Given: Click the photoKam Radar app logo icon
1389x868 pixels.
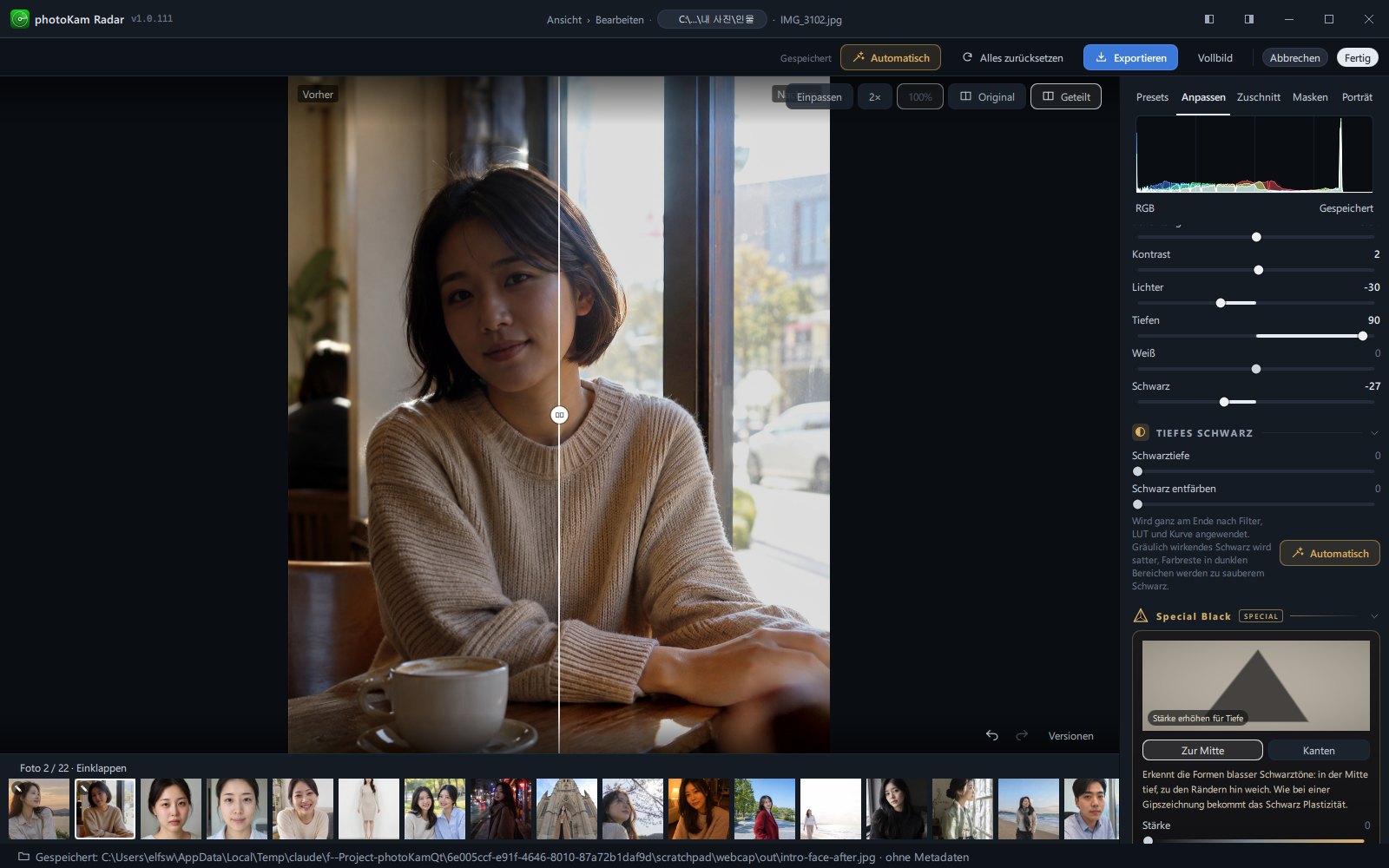Looking at the screenshot, I should pos(19,18).
